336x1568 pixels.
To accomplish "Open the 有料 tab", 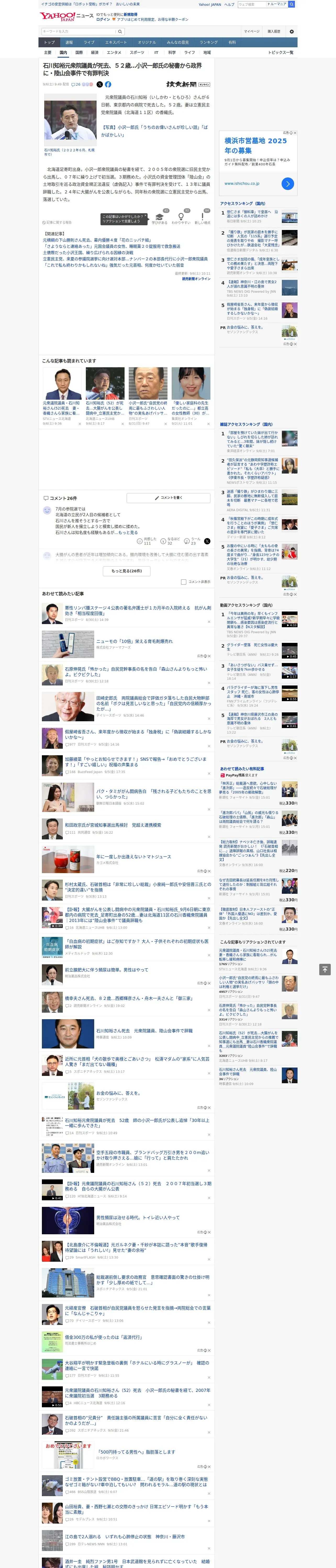I will pyautogui.click(x=232, y=43).
